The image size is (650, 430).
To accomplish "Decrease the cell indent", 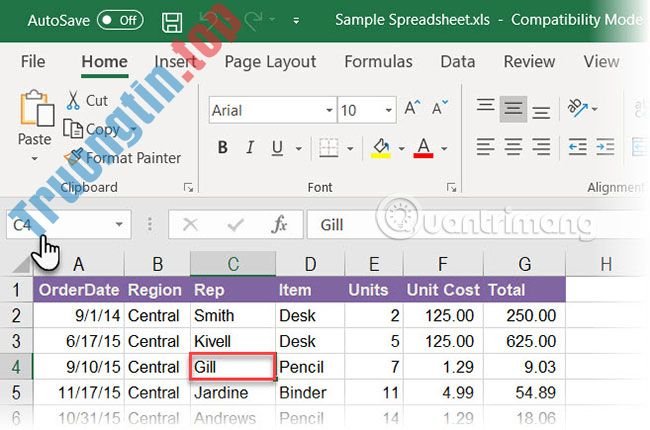I will click(x=577, y=147).
